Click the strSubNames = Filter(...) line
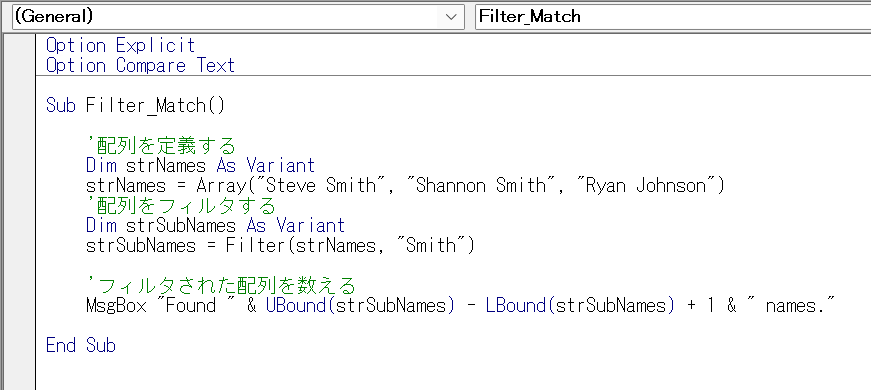 click(281, 246)
